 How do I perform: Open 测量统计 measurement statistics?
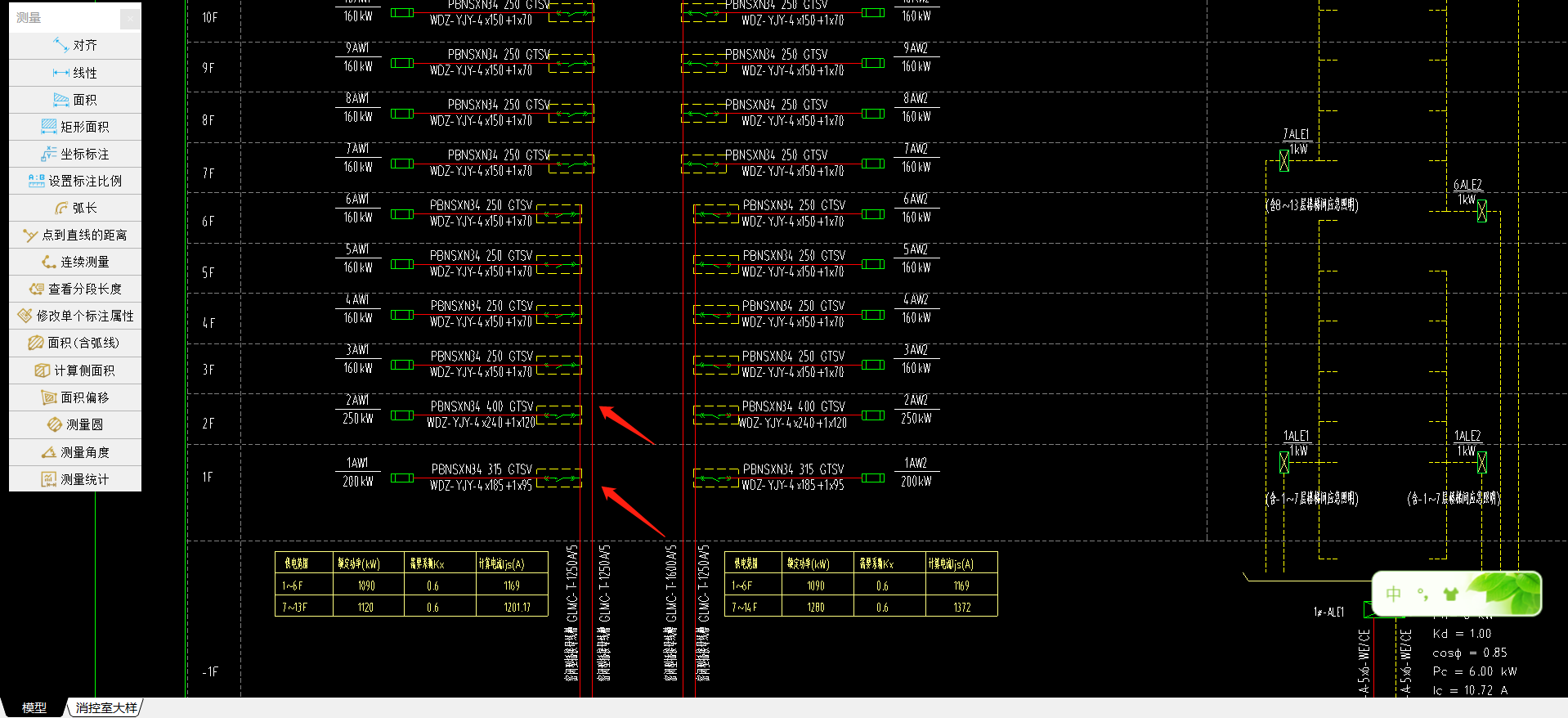point(75,479)
